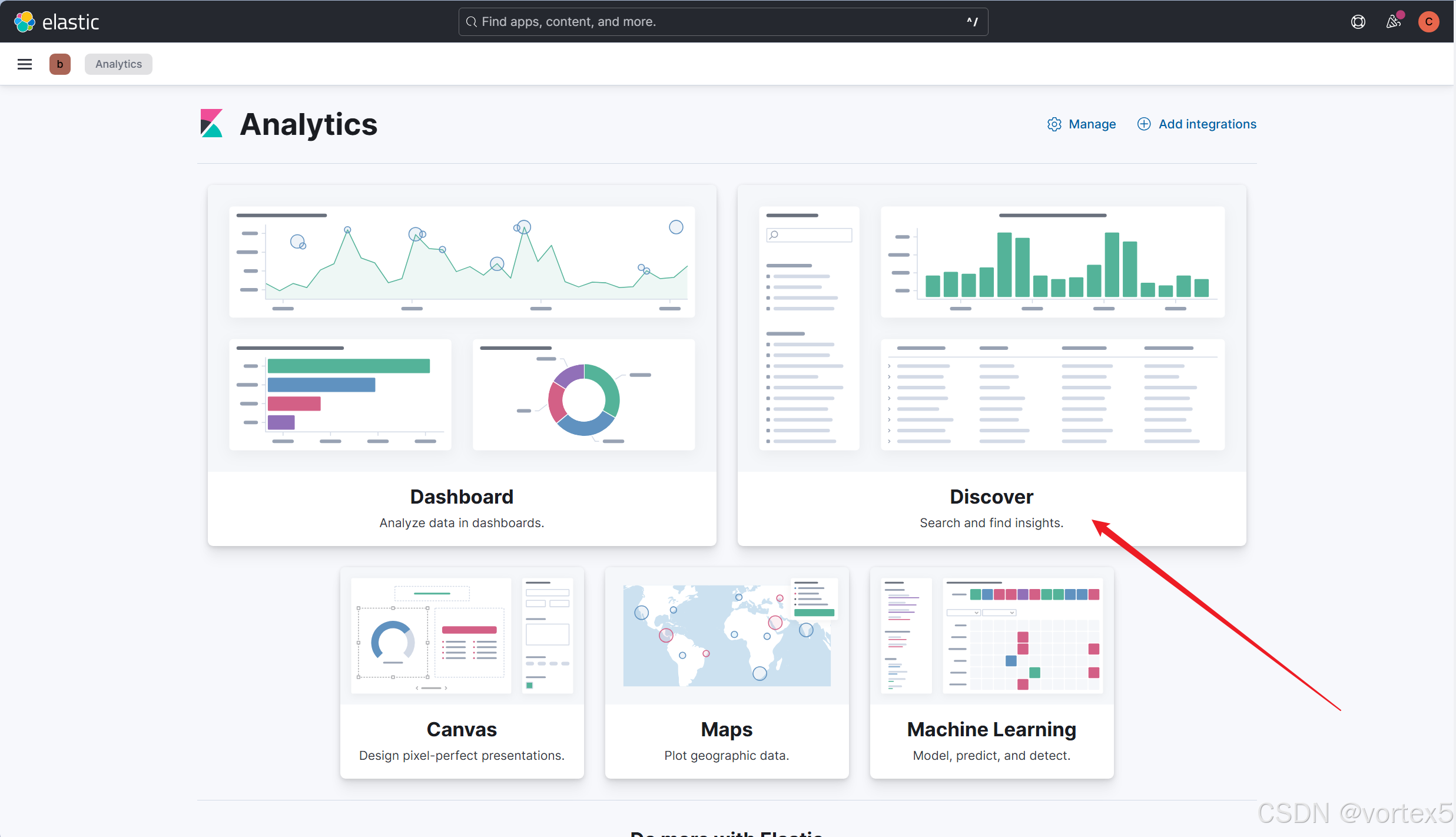Screen dimensions: 1456x837
Task: Open the Dashboard card title
Action: pyautogui.click(x=462, y=497)
